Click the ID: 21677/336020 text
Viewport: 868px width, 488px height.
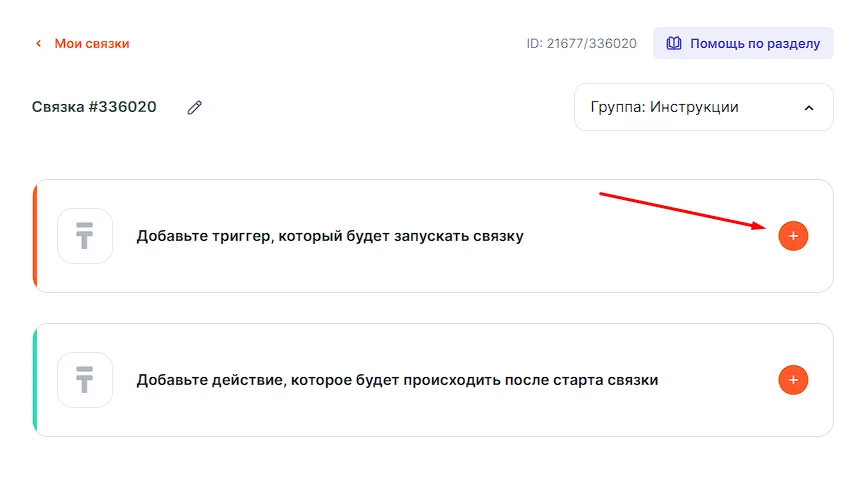[581, 44]
